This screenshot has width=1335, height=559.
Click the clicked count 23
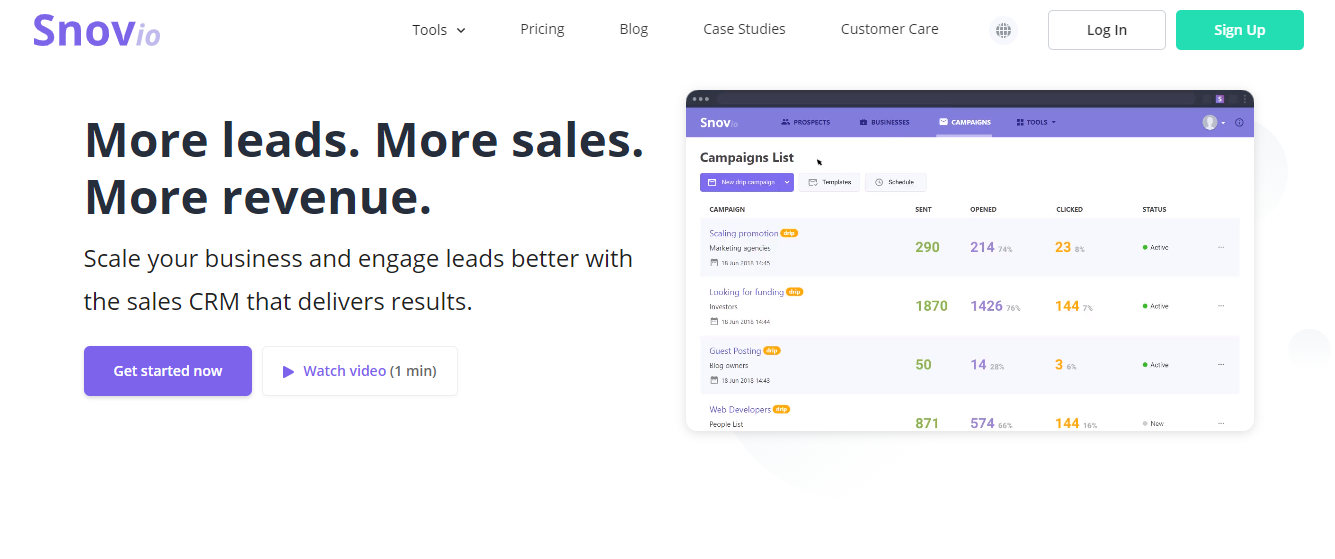(1063, 247)
